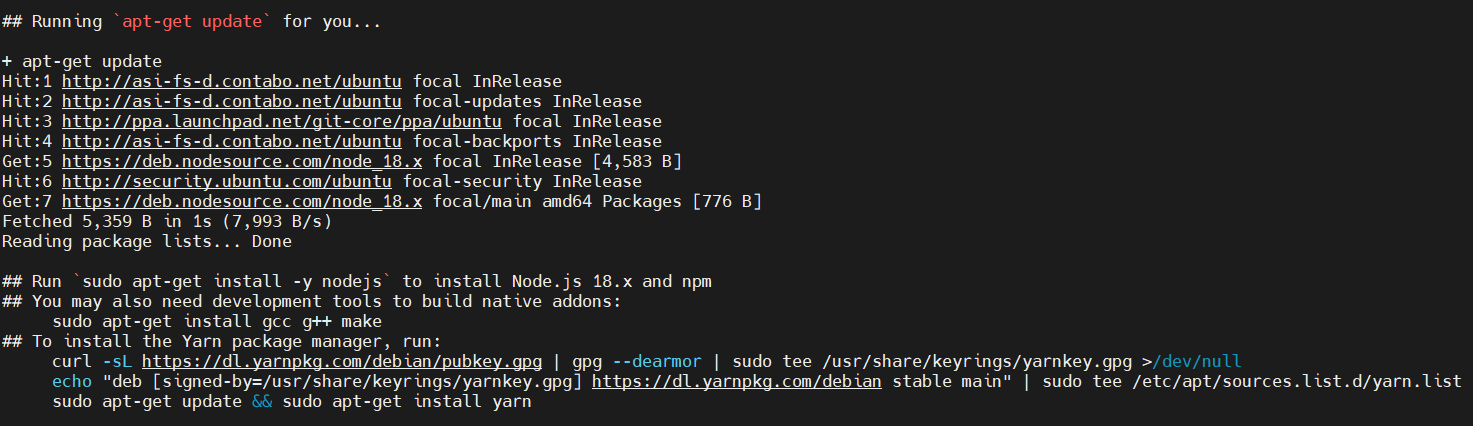Click the Get:7 nodesource node_18.x Packages link
This screenshot has width=1473, height=426.
click(242, 201)
